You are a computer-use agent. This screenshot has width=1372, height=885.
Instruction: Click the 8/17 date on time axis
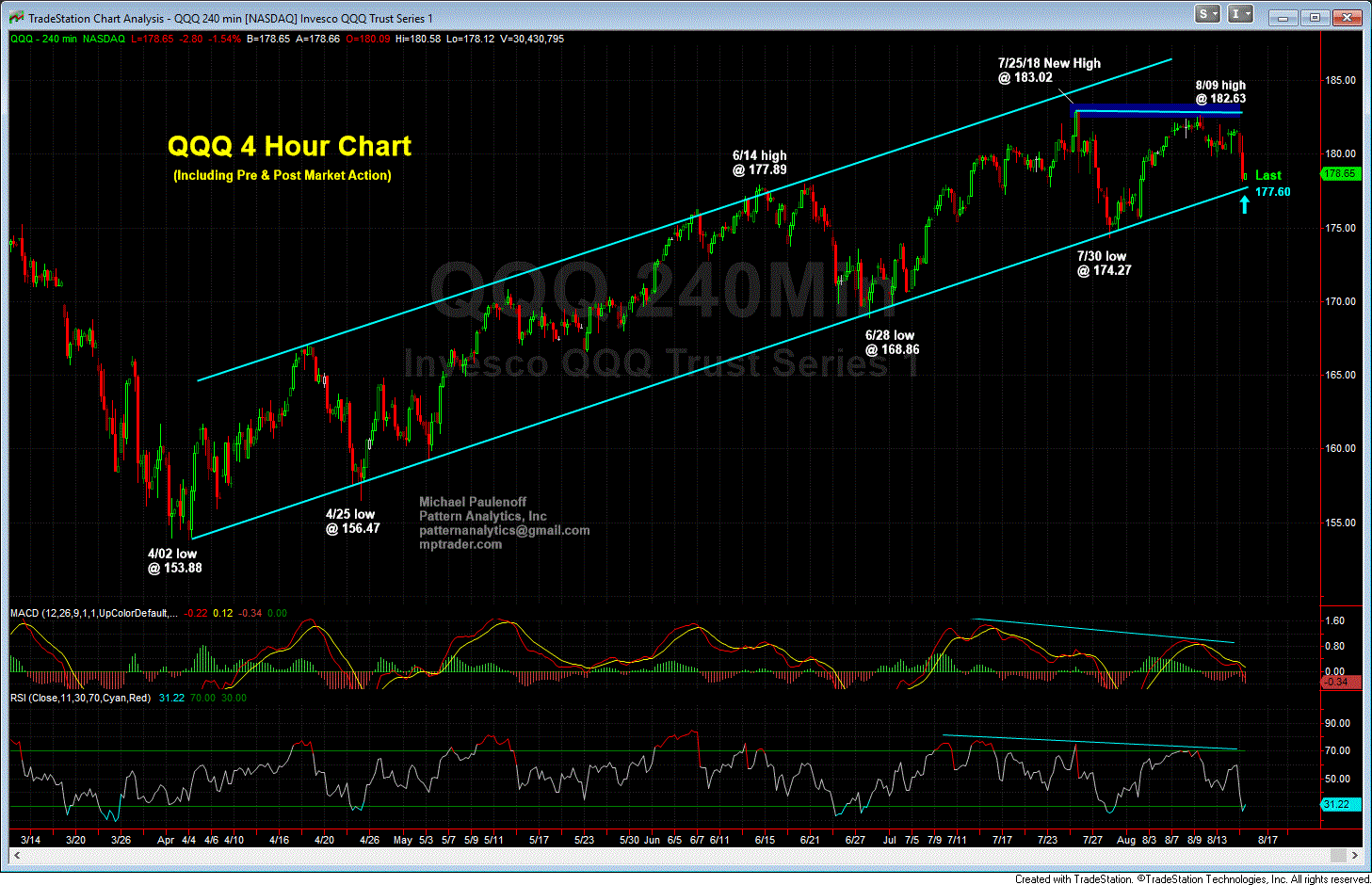tap(1267, 839)
